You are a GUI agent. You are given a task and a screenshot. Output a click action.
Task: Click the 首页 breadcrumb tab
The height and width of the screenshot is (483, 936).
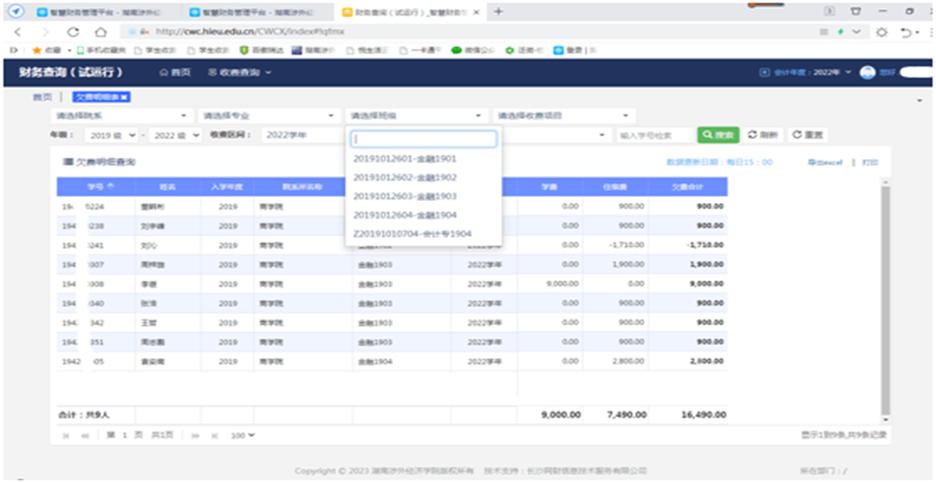click(42, 97)
